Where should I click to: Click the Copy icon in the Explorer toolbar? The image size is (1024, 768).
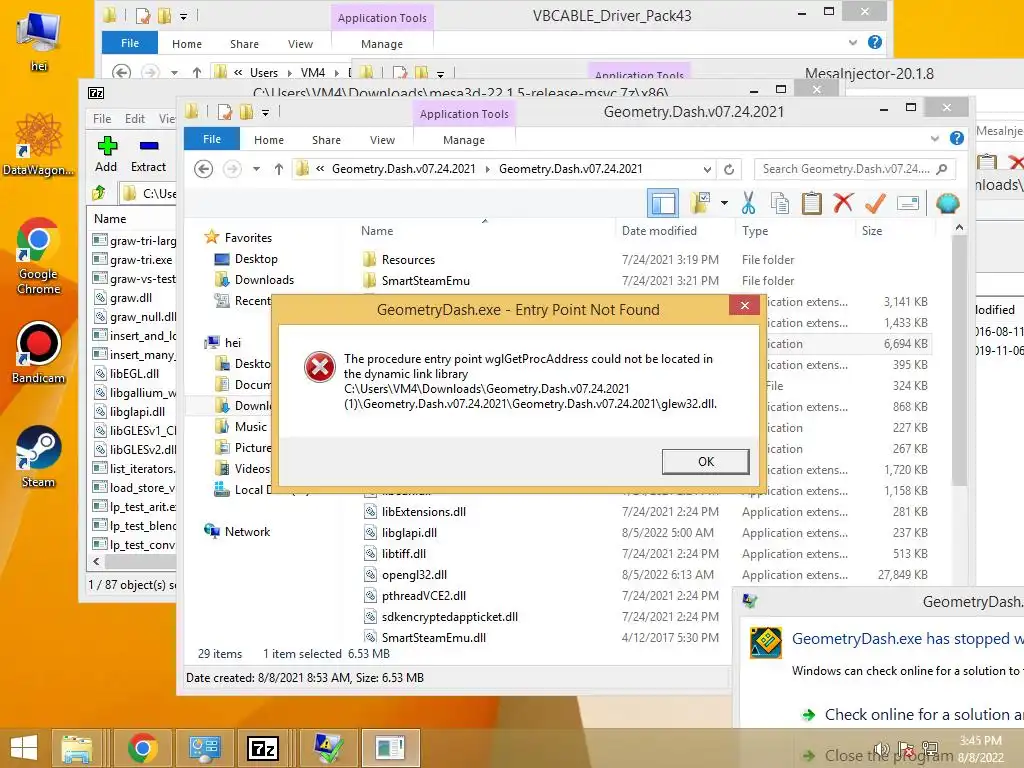coord(780,203)
